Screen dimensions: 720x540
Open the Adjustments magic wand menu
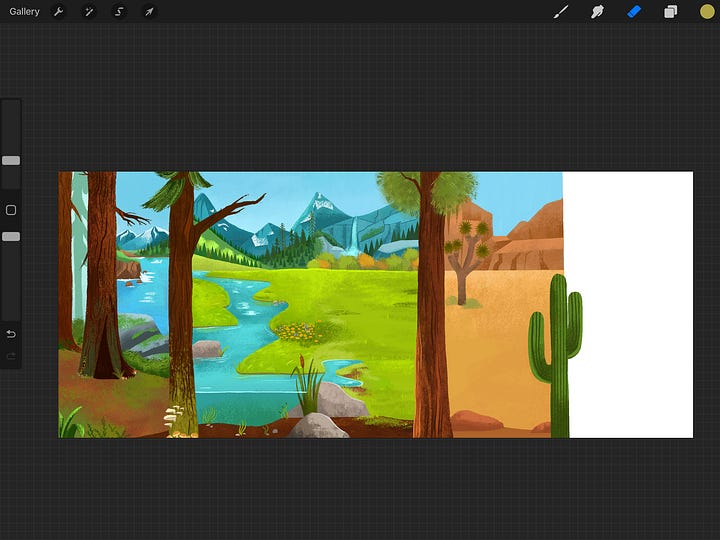pos(89,11)
